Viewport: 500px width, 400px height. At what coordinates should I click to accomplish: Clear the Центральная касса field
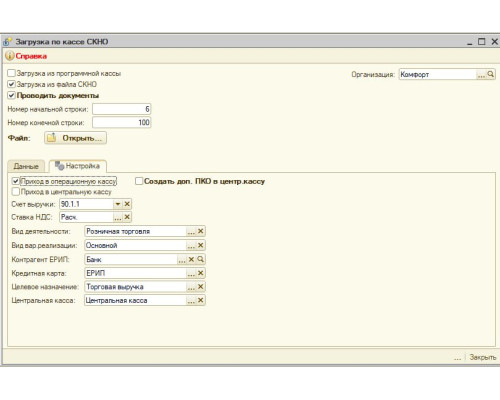[201, 300]
